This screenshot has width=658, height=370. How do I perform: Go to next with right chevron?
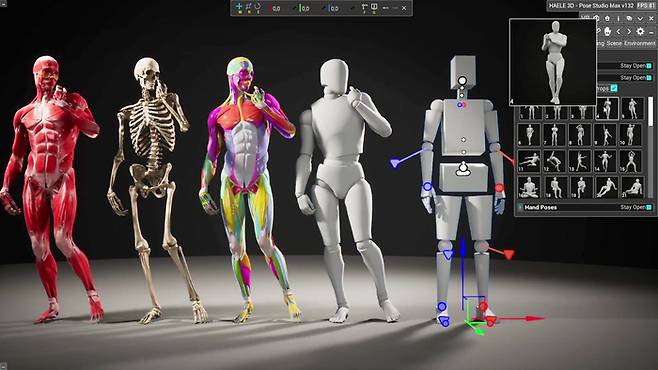click(629, 31)
